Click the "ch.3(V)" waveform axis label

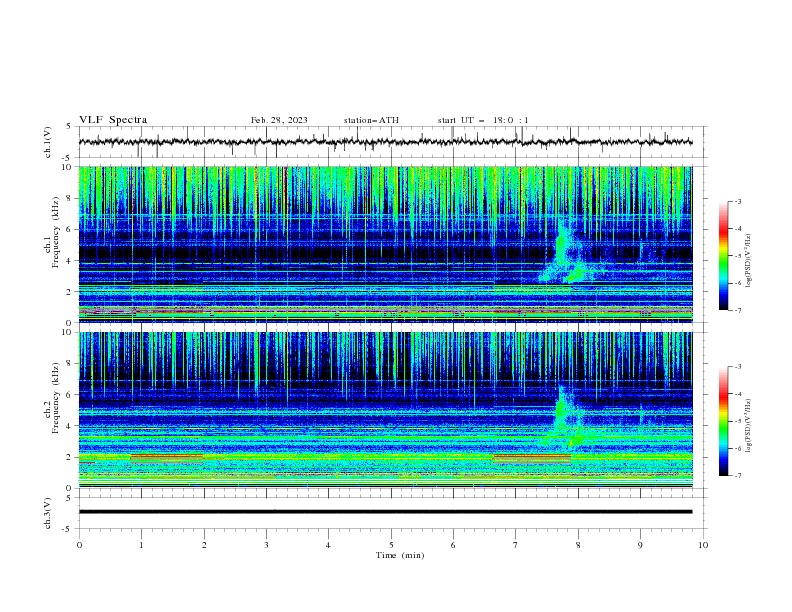pos(48,513)
